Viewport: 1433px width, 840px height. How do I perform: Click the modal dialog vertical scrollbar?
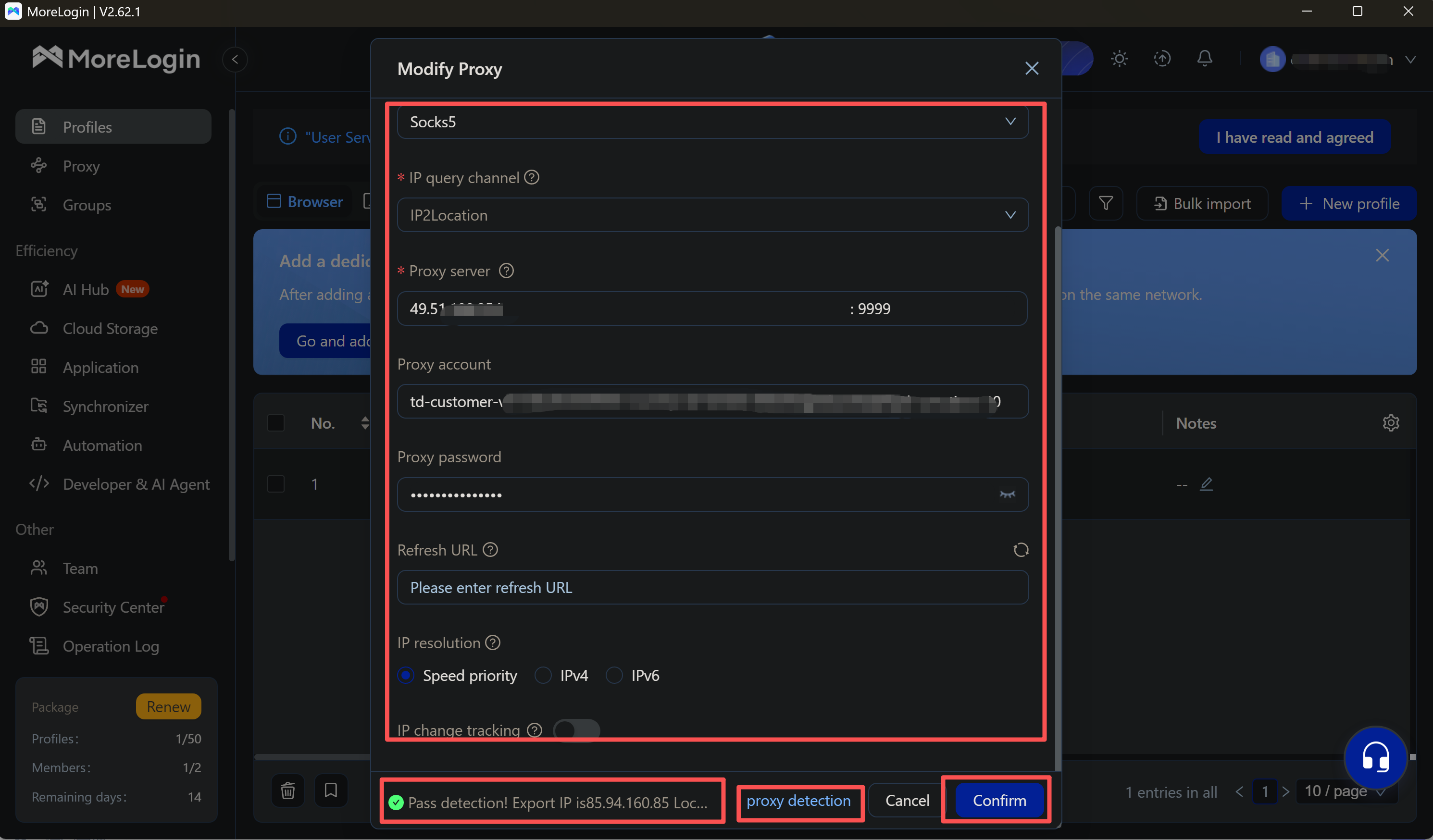1058,498
